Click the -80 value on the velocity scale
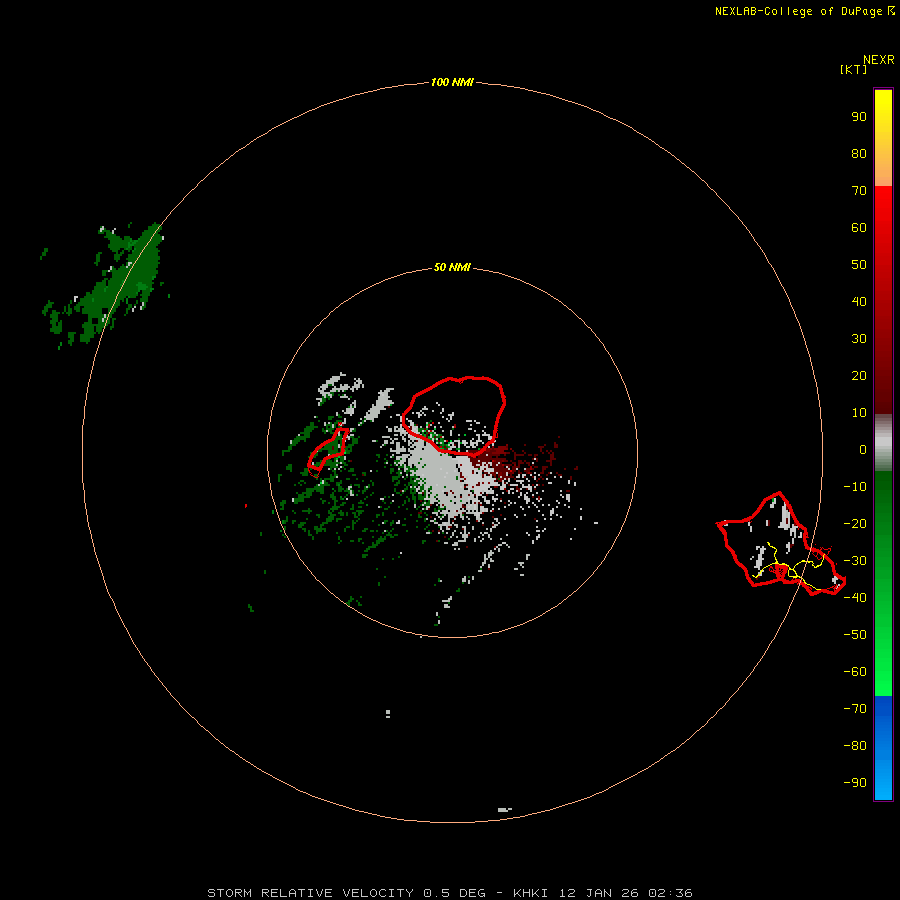900x900 pixels. 855,746
